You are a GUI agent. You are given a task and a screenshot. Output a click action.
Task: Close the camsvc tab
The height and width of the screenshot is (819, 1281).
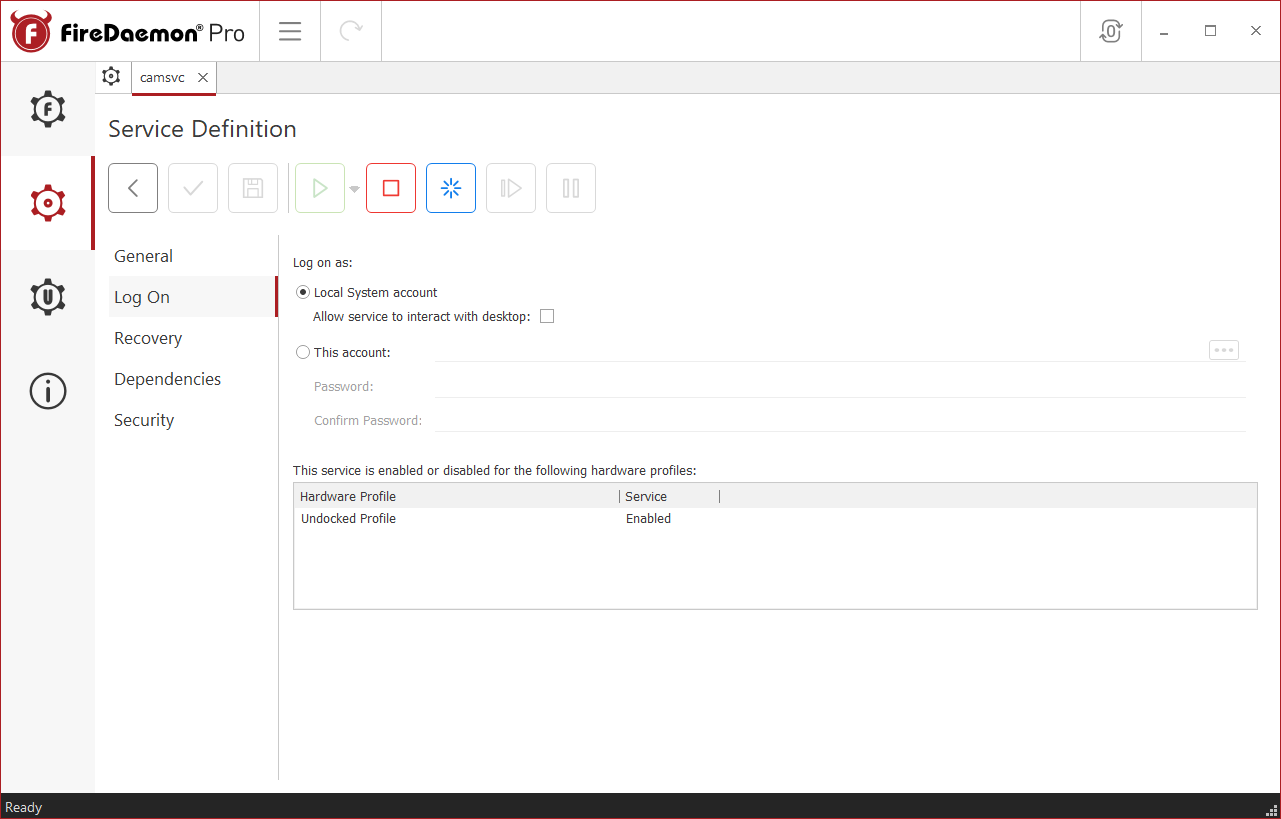pos(203,77)
